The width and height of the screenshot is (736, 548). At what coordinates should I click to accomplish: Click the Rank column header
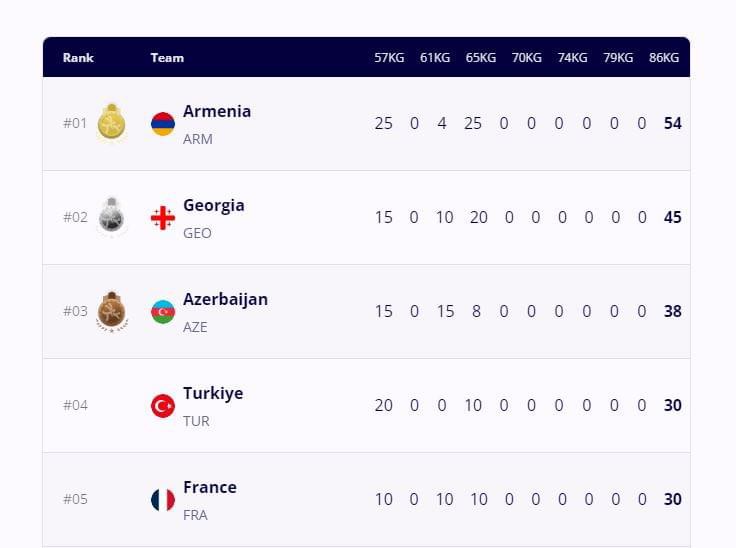tap(78, 58)
